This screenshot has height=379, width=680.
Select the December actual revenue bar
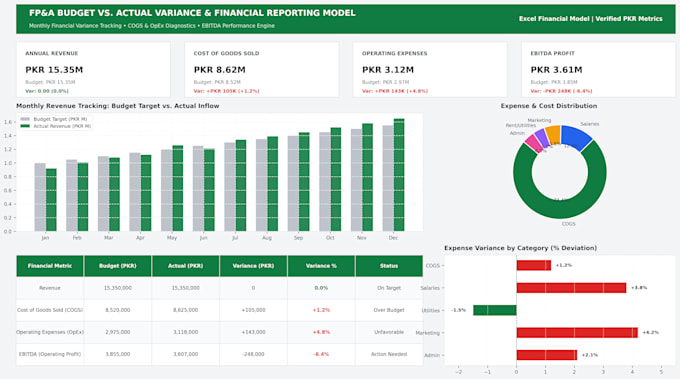click(399, 175)
